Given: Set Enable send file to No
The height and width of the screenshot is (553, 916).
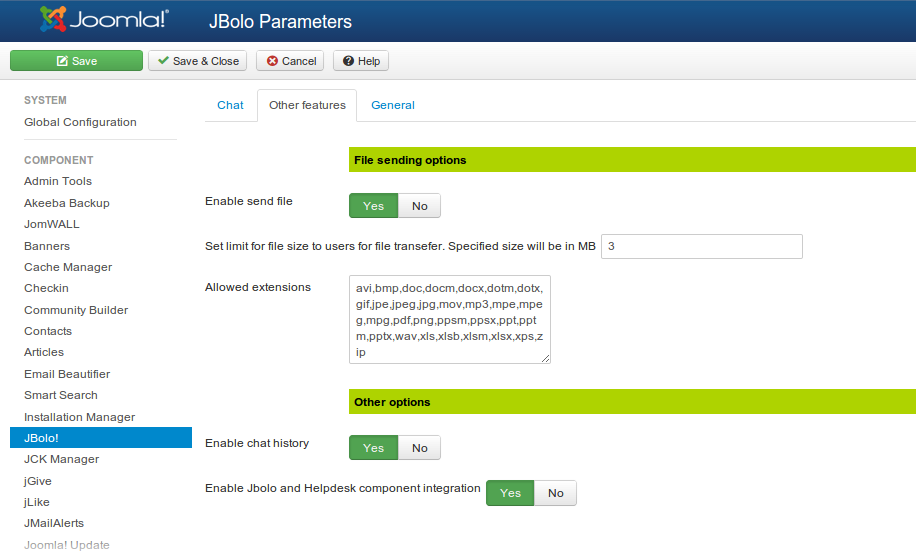Looking at the screenshot, I should [419, 206].
